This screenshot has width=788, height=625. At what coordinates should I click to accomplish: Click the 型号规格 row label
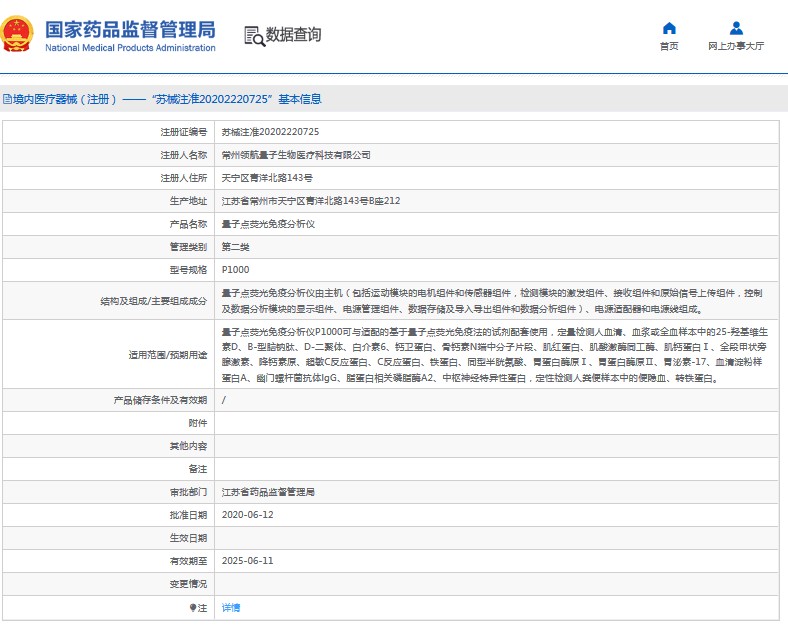[188, 270]
